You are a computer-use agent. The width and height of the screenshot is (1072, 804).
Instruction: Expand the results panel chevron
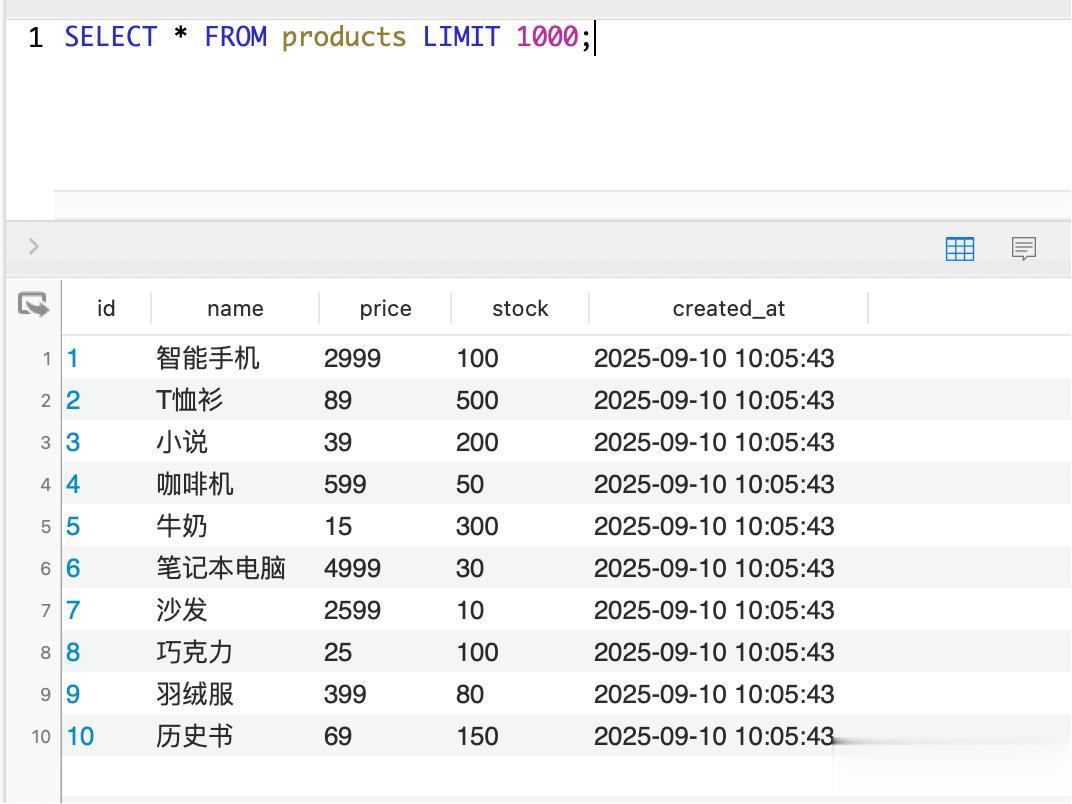(x=33, y=246)
